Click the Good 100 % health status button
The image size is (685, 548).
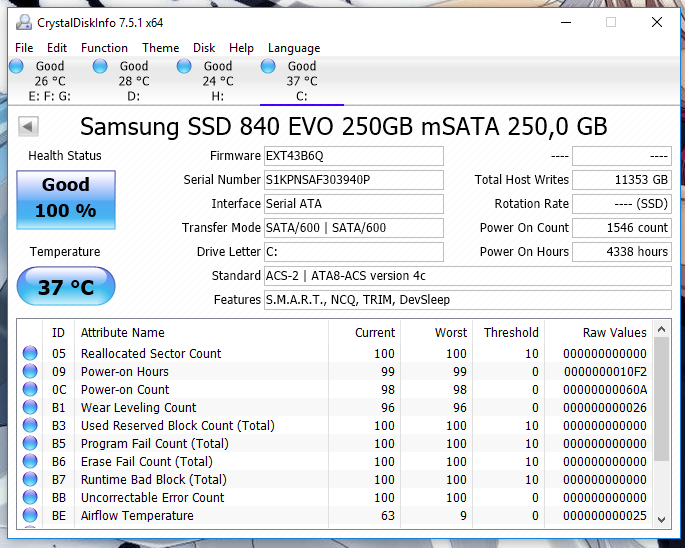pyautogui.click(x=66, y=200)
